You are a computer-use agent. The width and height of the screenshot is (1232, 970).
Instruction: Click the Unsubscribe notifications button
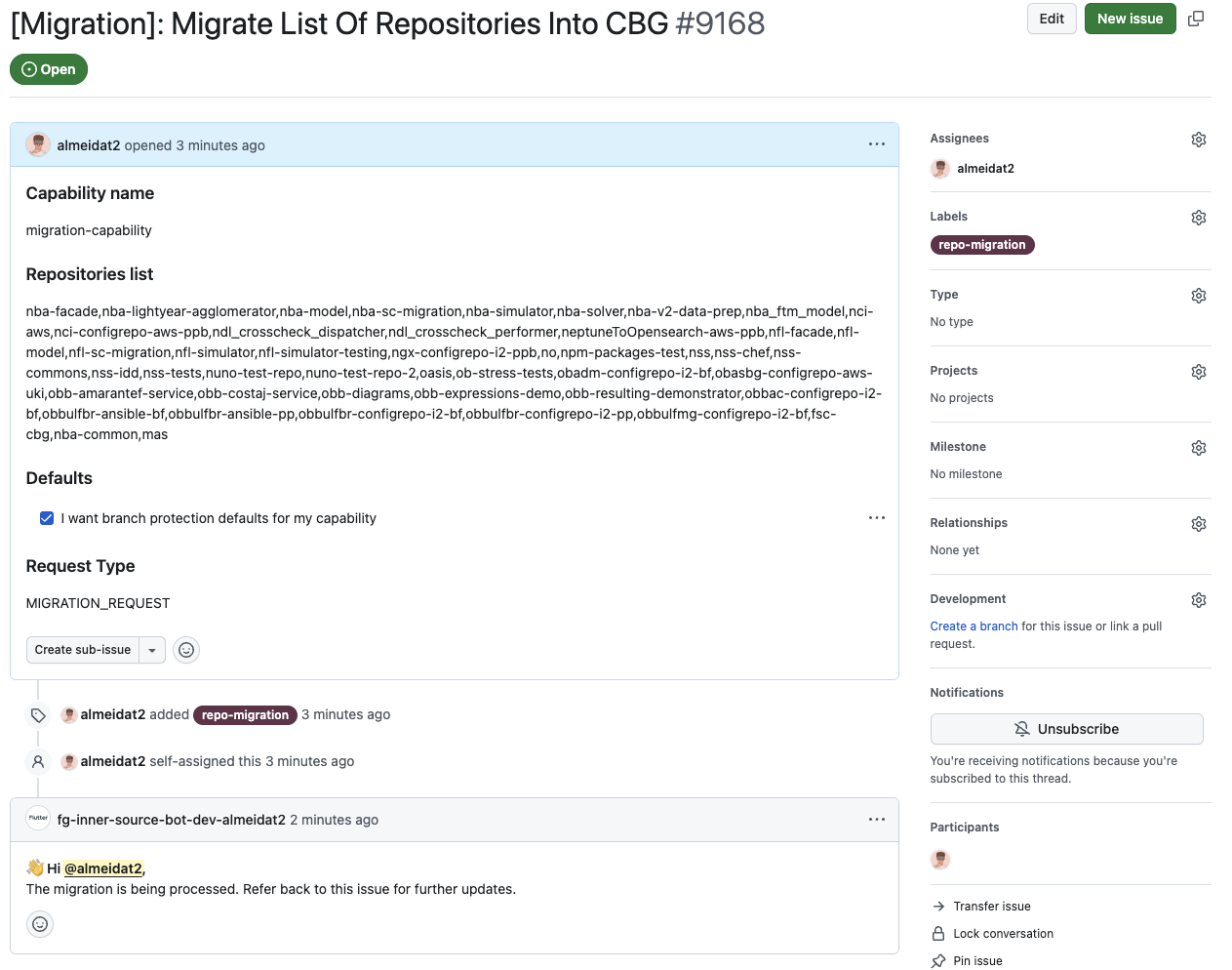[1066, 729]
